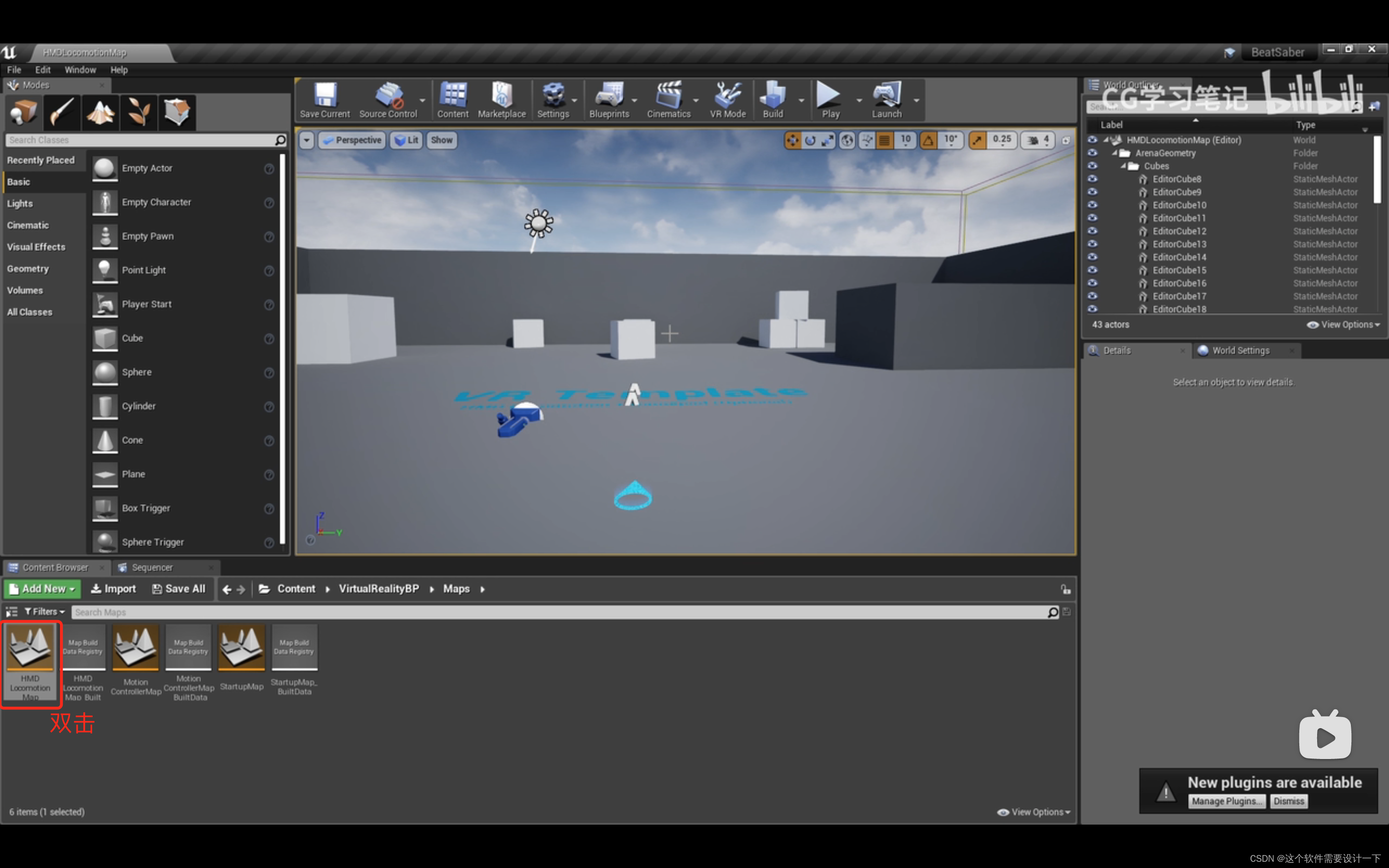Toggle visibility of EditorCube12 actor

click(x=1092, y=231)
